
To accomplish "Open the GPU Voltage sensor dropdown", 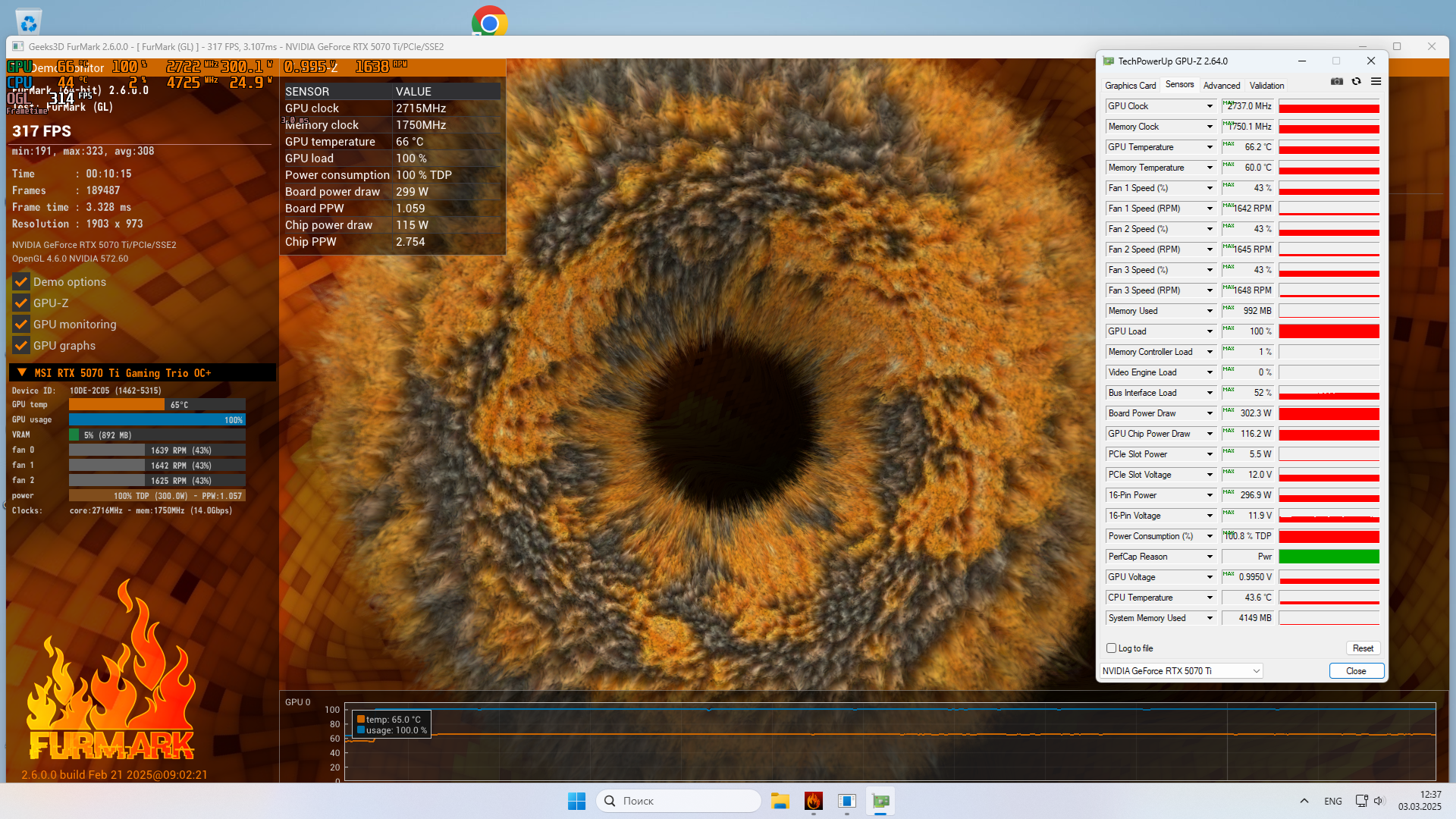I will coord(1210,577).
